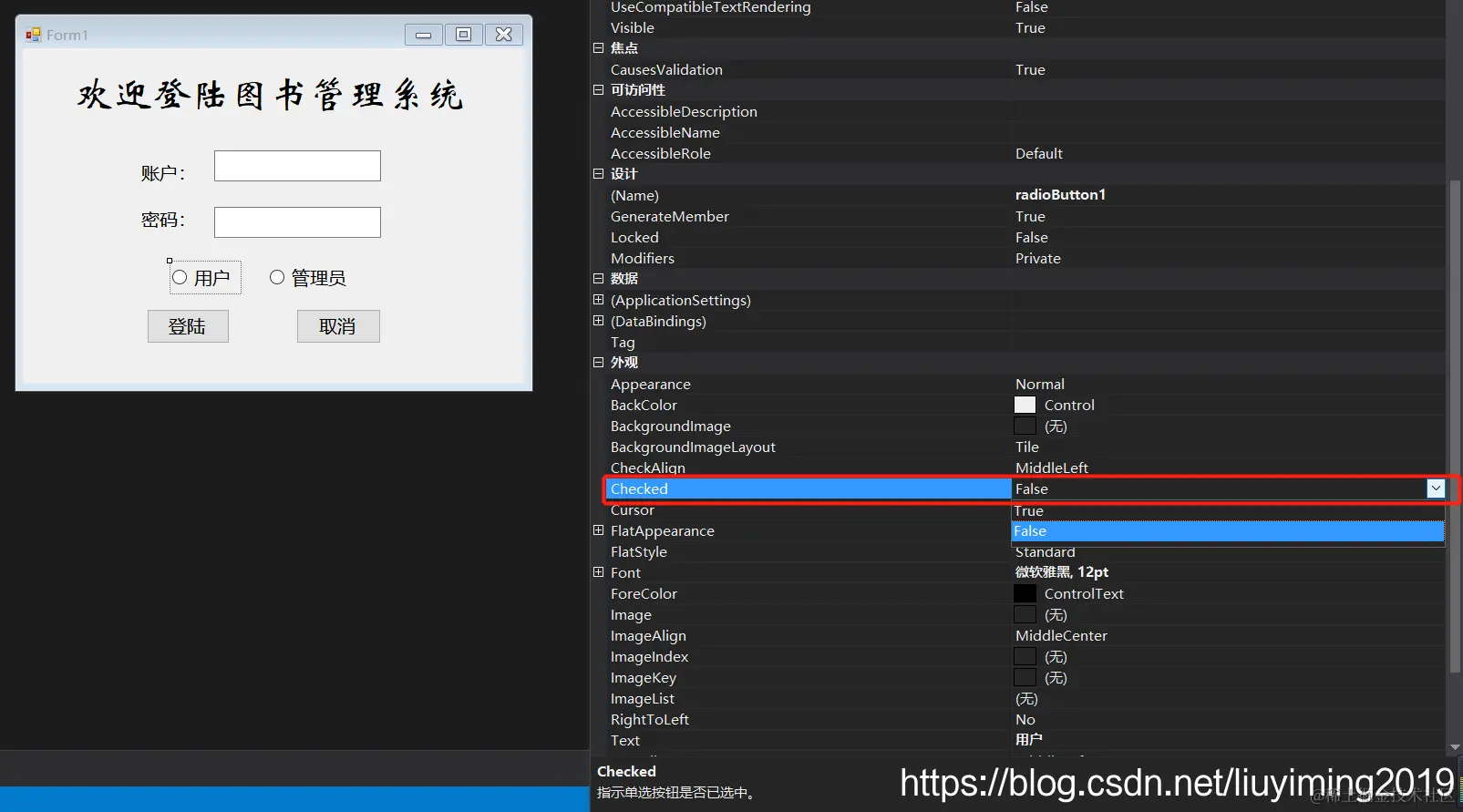Click the BackColor Control color swatch

coord(1025,405)
